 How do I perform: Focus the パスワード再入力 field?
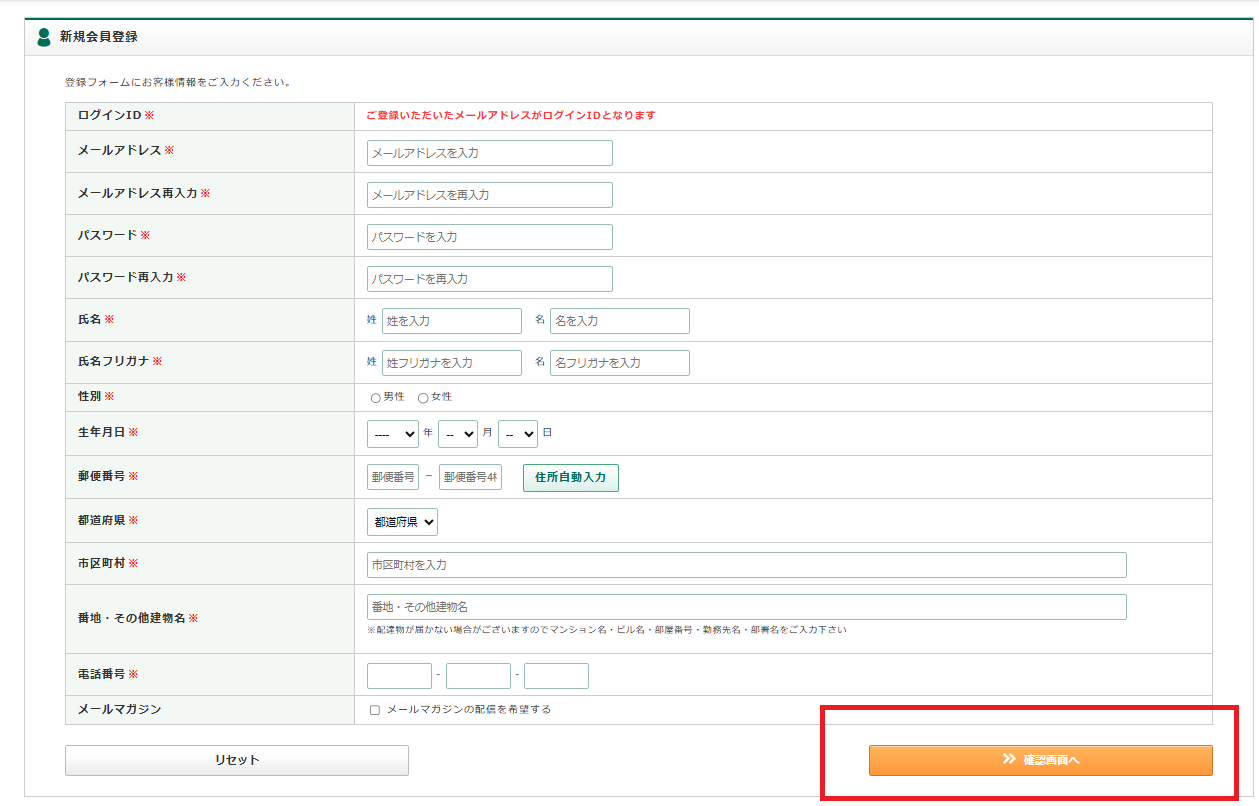point(489,279)
